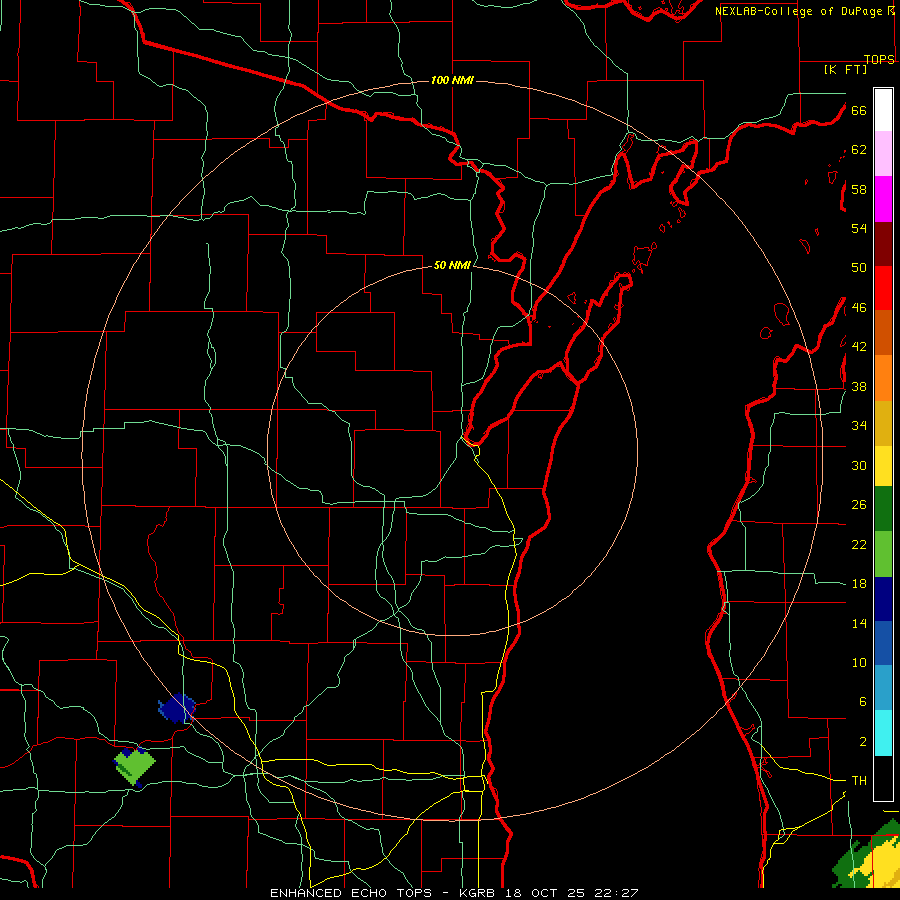Click legend value 22
900x900 pixels.
pos(859,545)
